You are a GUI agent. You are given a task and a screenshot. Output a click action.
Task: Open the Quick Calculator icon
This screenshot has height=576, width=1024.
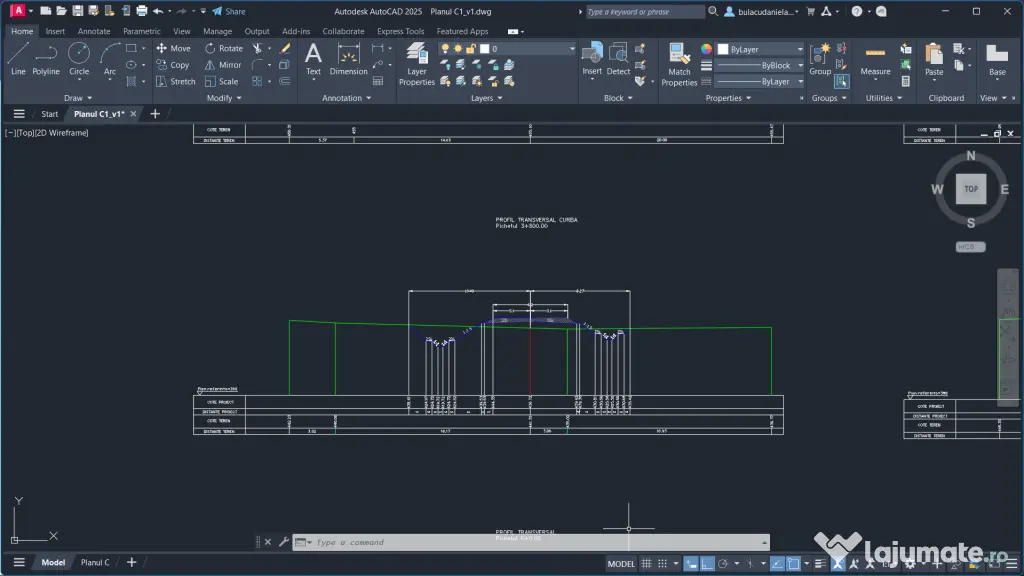point(906,81)
